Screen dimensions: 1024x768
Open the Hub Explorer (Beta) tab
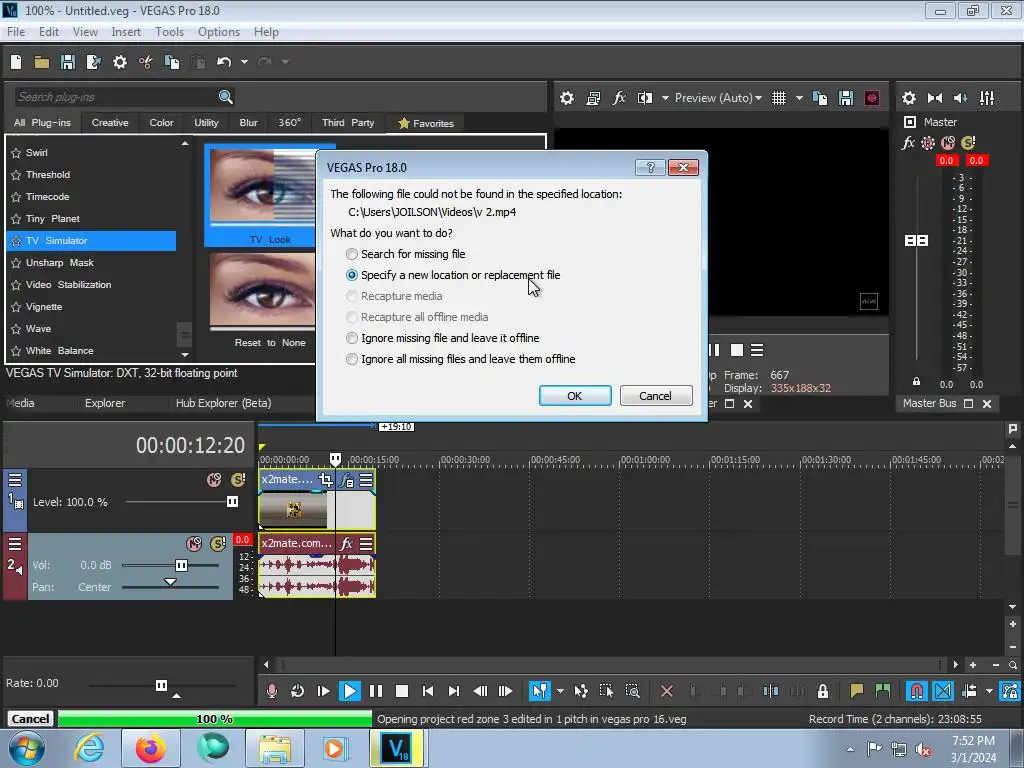223,403
